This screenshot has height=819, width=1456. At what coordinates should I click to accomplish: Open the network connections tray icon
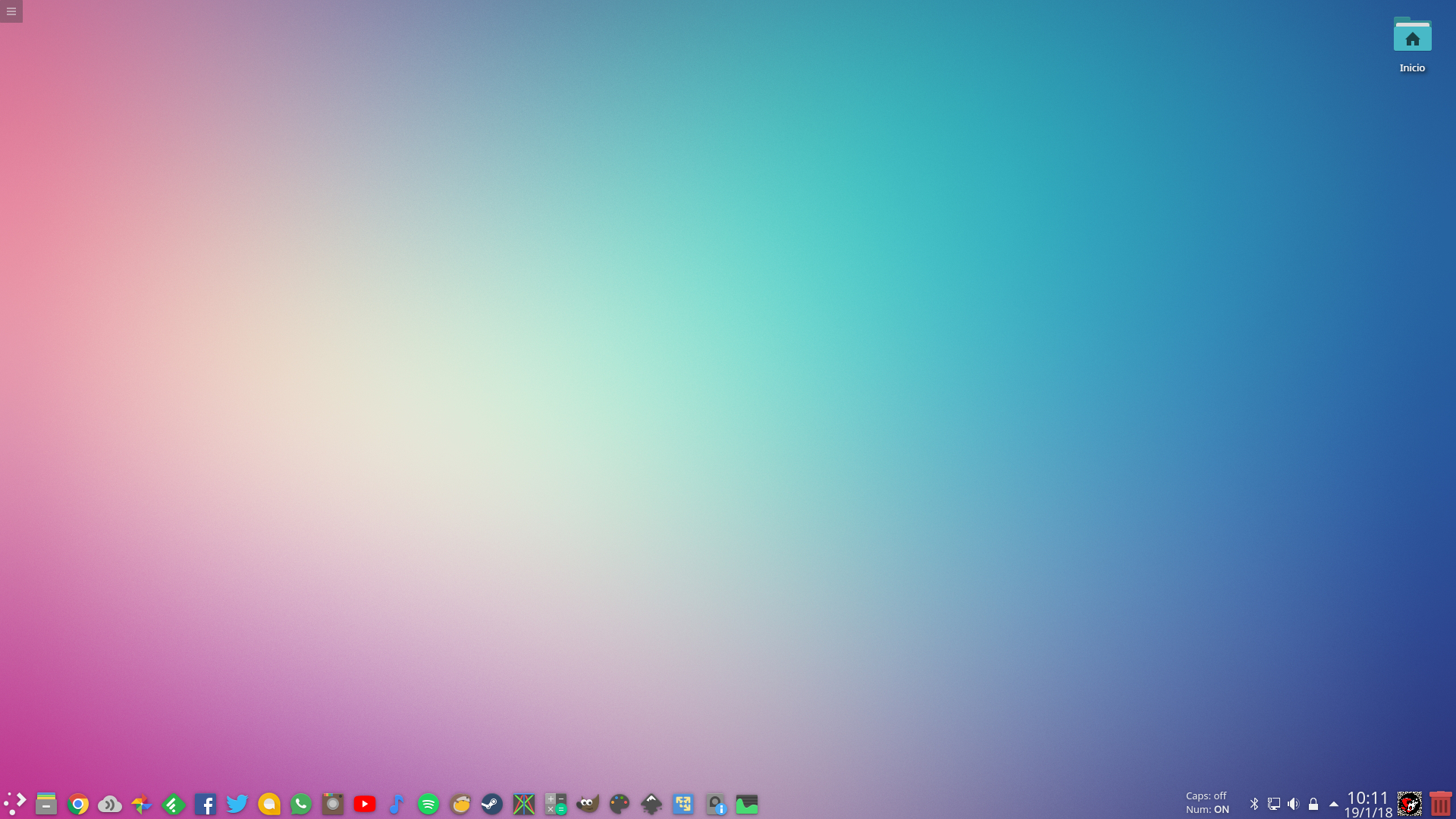click(1274, 804)
